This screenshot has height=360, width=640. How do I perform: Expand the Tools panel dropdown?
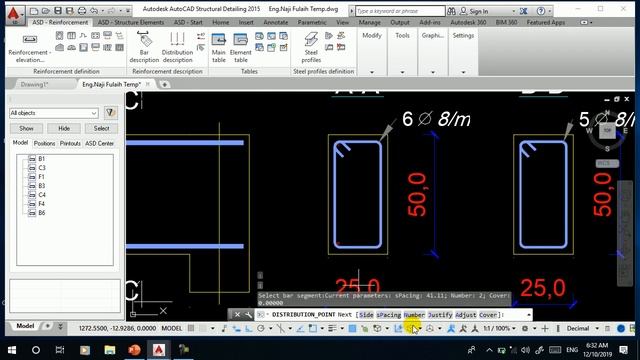pyautogui.click(x=402, y=72)
